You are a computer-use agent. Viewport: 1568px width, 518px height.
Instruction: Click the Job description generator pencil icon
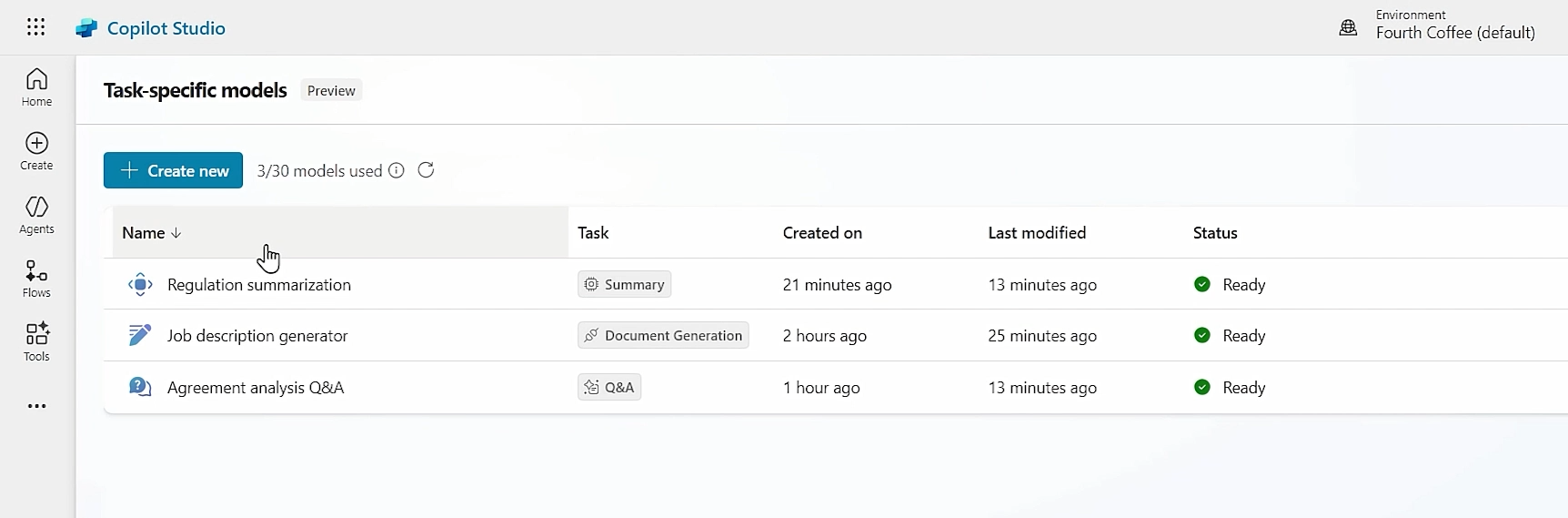coord(140,335)
